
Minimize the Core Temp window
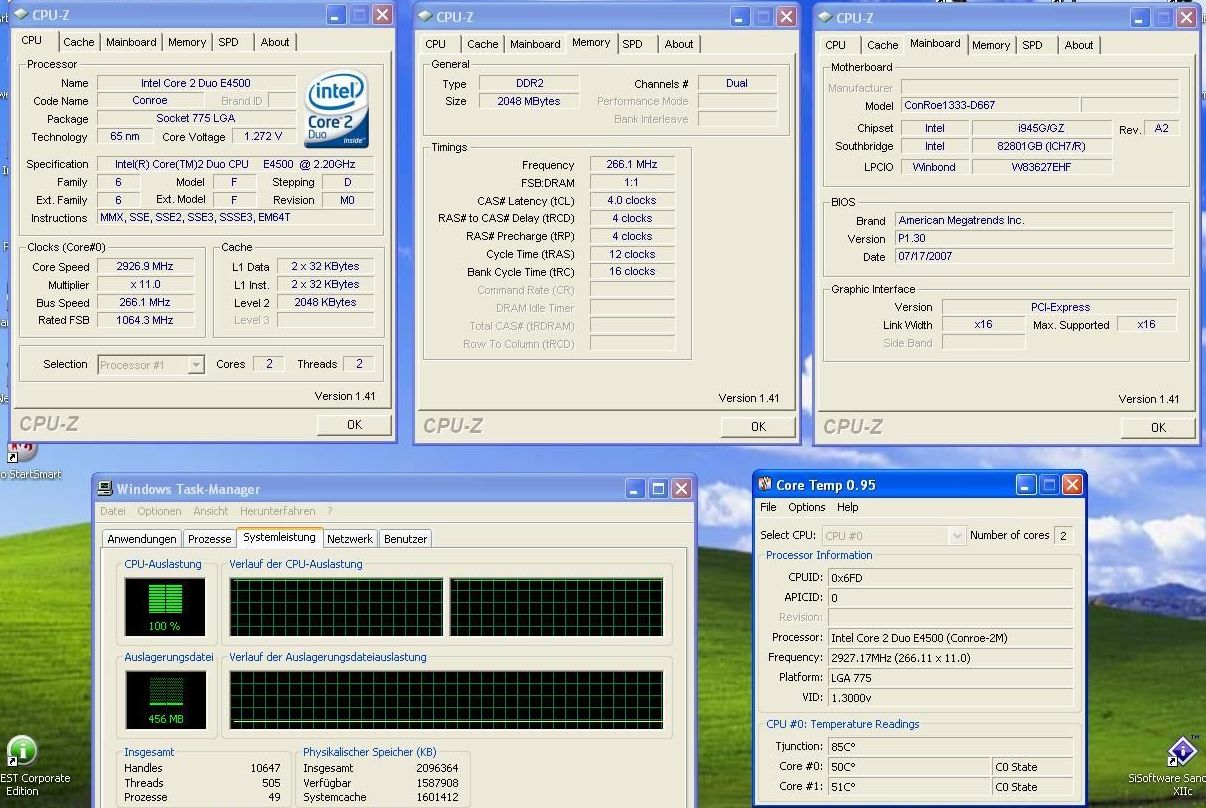tap(1026, 485)
